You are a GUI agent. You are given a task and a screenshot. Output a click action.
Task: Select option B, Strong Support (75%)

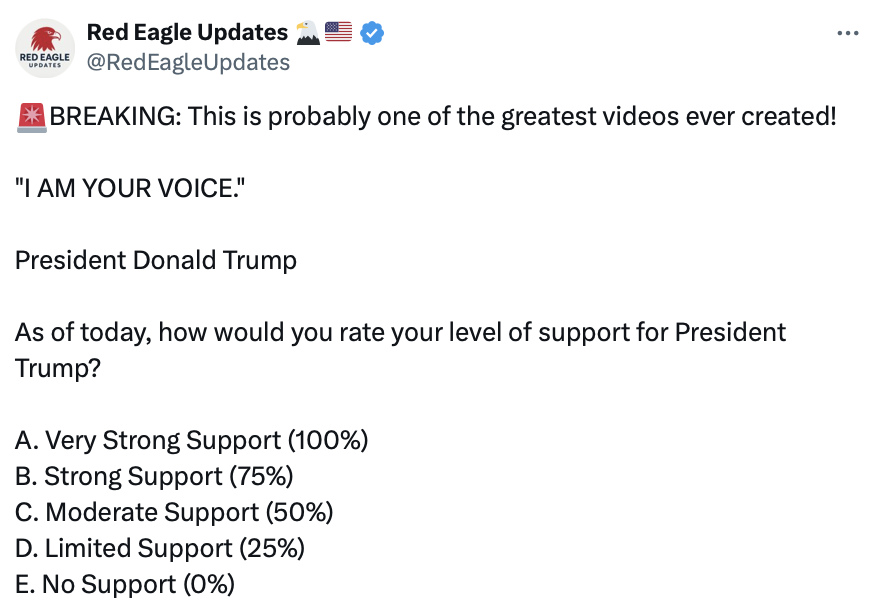point(154,476)
